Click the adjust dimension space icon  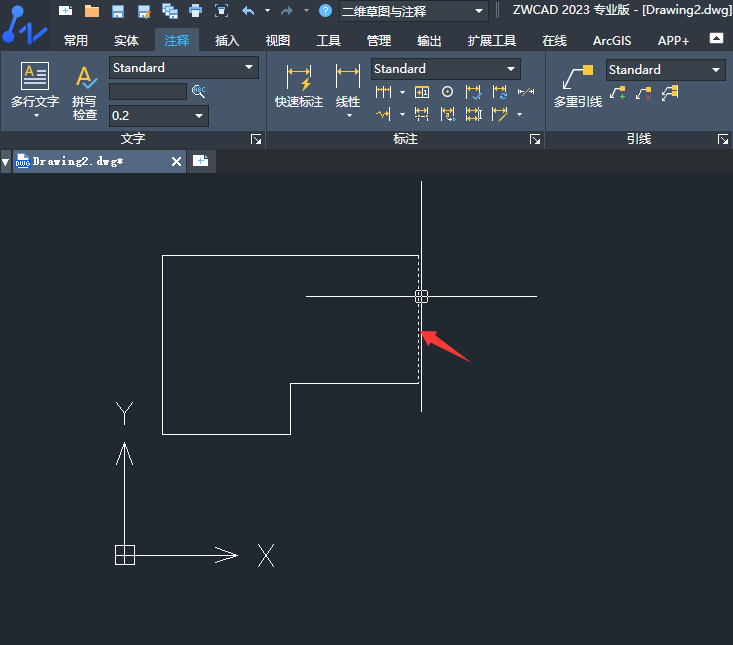[474, 114]
